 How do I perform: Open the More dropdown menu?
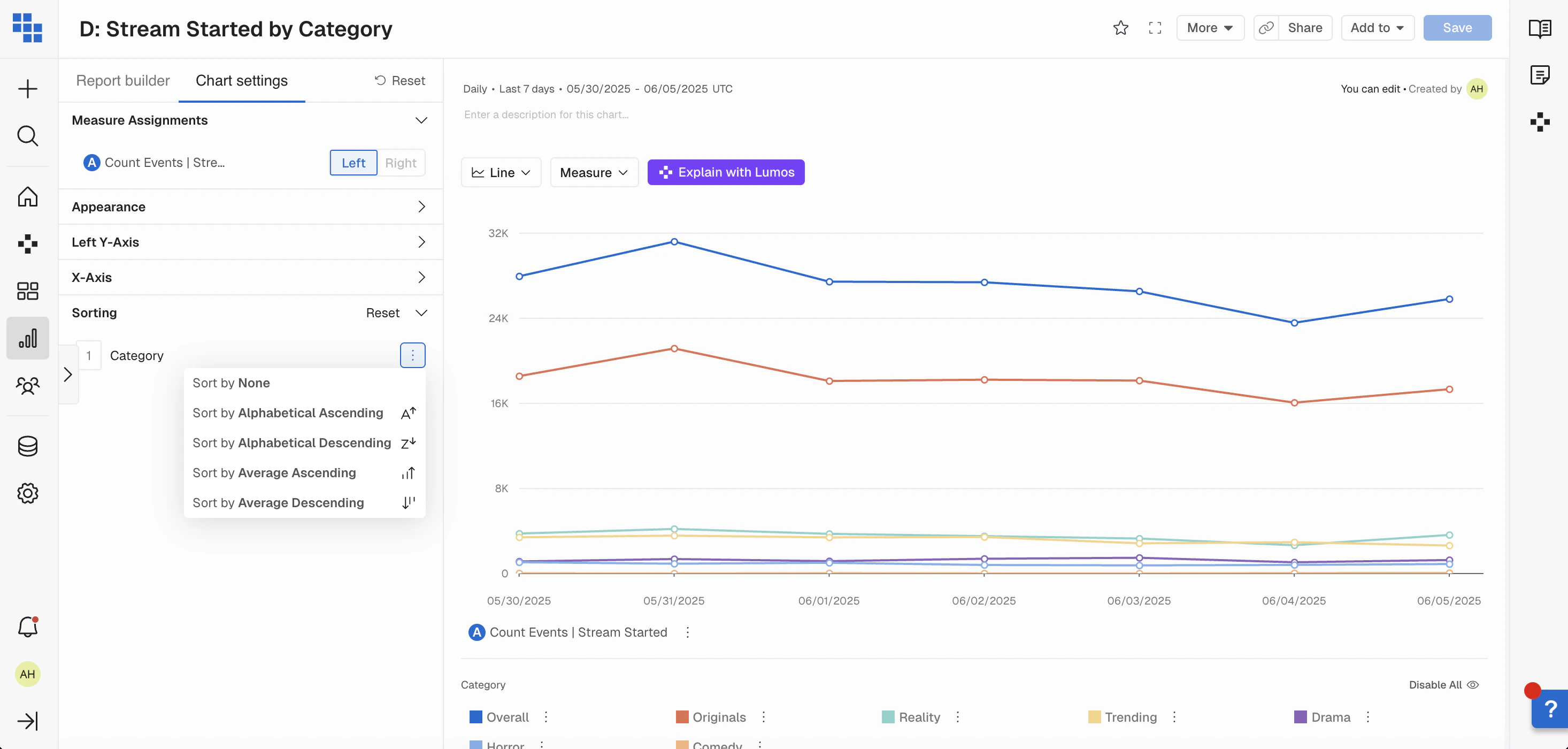tap(1210, 28)
